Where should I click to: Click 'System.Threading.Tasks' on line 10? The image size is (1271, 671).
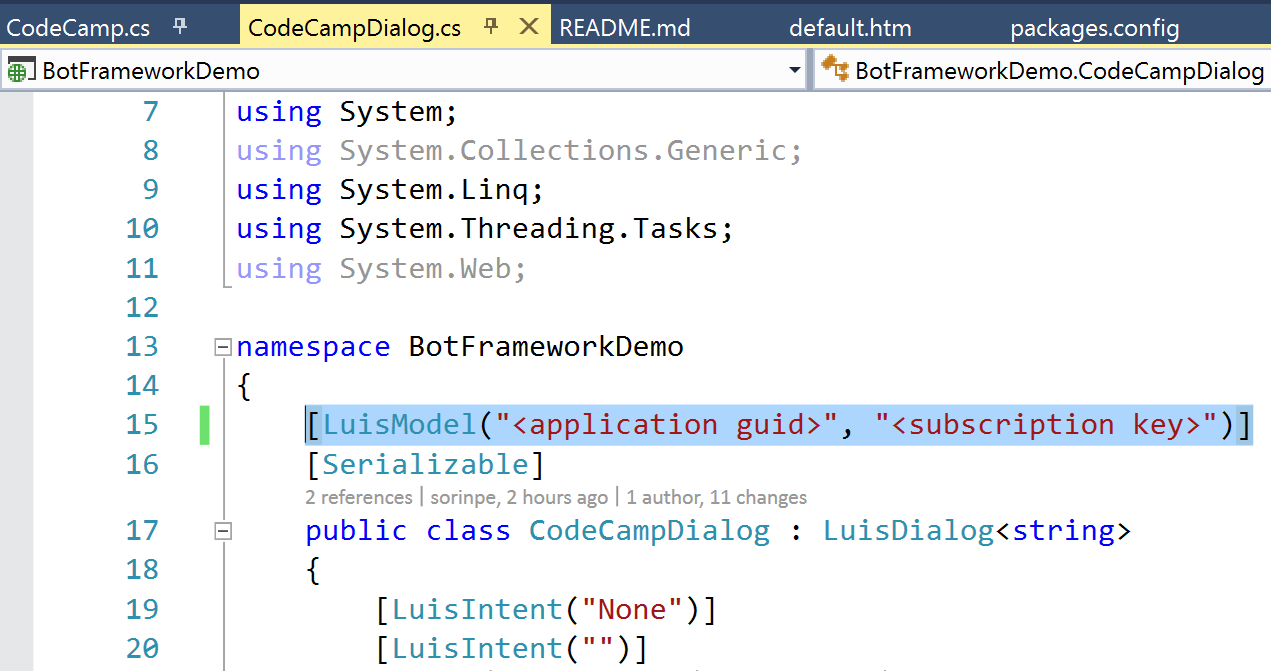528,228
